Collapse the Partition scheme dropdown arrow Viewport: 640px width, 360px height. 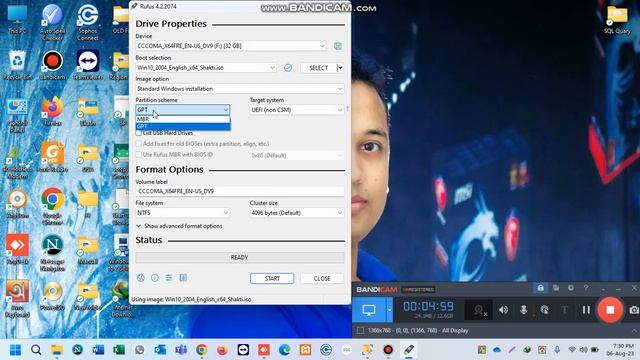pyautogui.click(x=225, y=110)
